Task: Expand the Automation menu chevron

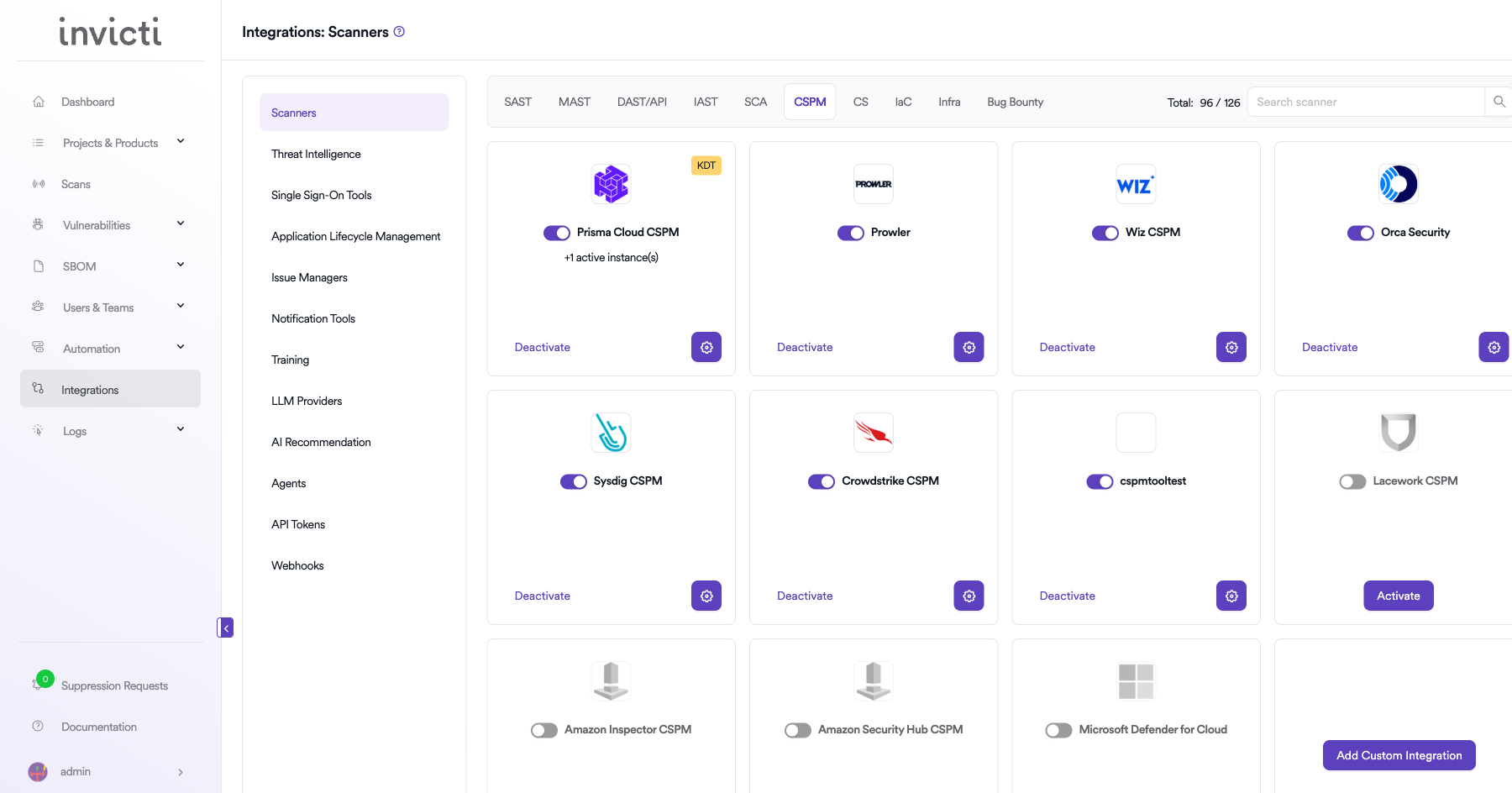Action: tap(181, 347)
